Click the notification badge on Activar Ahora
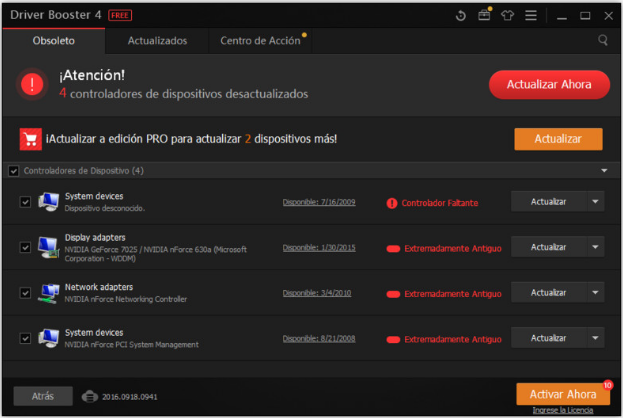Viewport: 623px width, 418px height. (608, 385)
